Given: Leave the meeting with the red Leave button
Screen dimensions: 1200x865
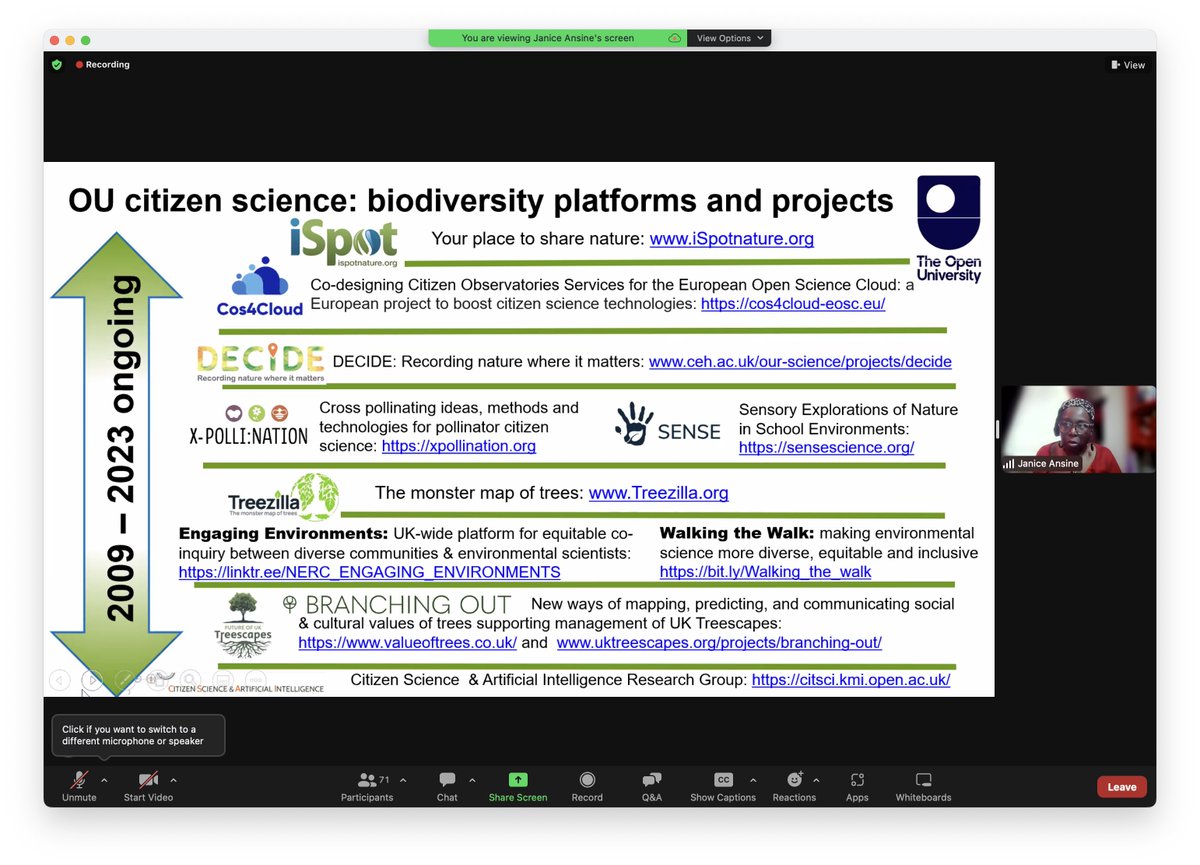Looking at the screenshot, I should (1122, 787).
